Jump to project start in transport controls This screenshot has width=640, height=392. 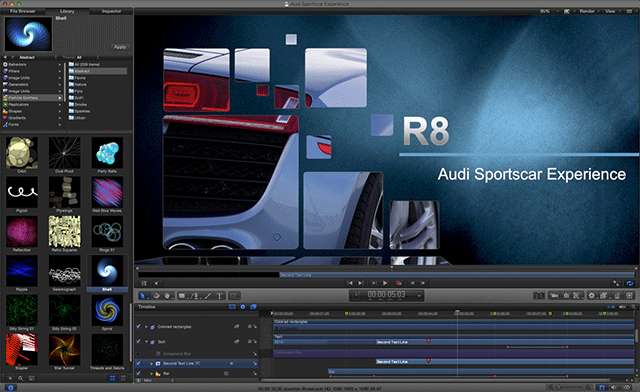350,283
